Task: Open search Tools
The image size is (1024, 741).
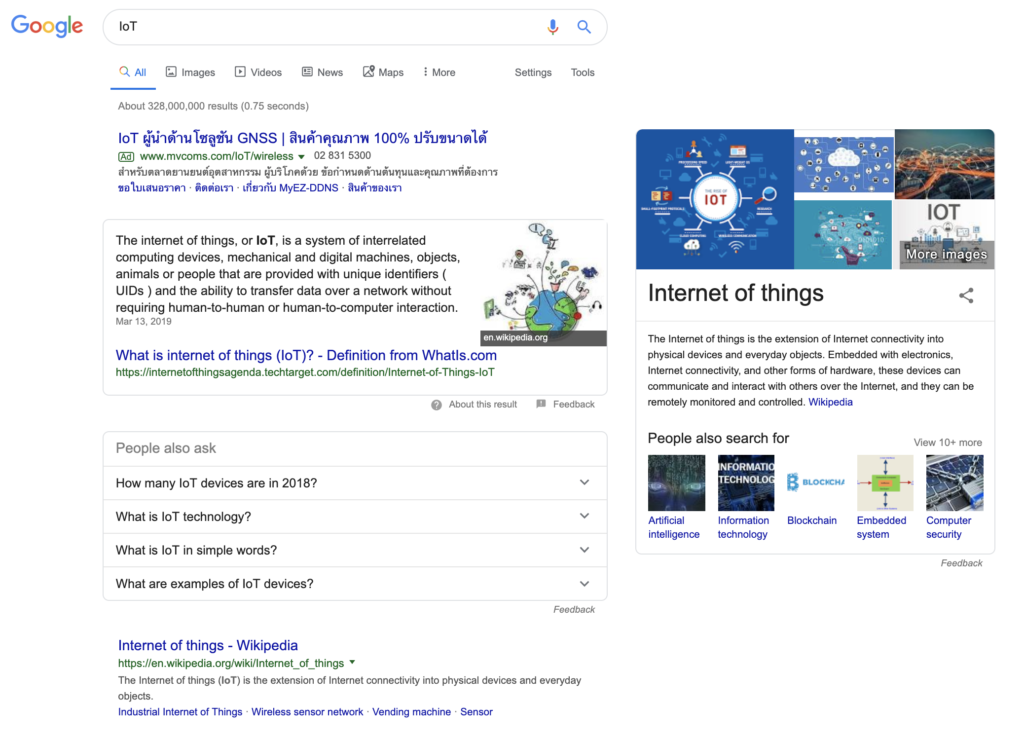Action: [x=583, y=72]
